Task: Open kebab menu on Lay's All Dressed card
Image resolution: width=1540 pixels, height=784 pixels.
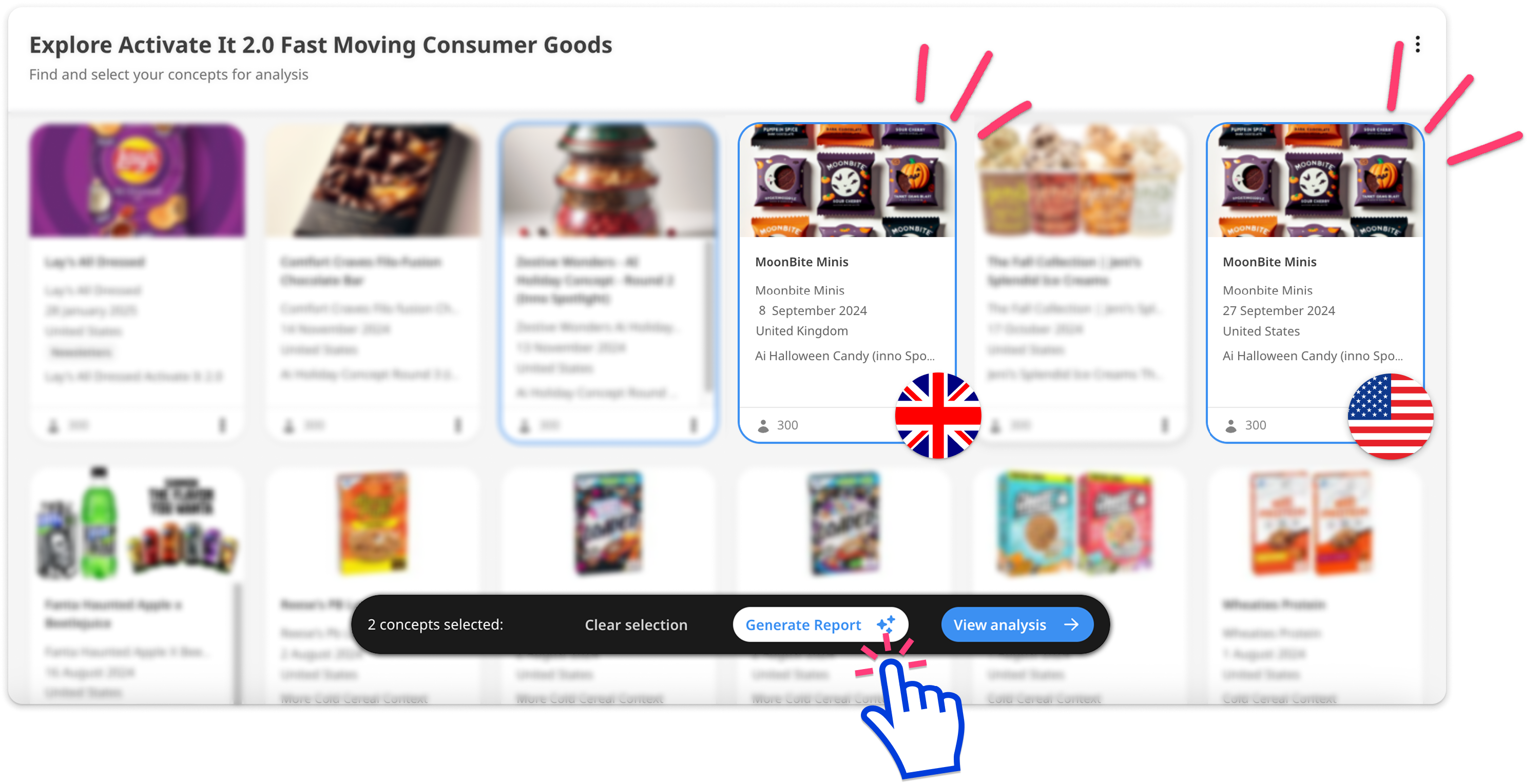Action: (x=222, y=425)
